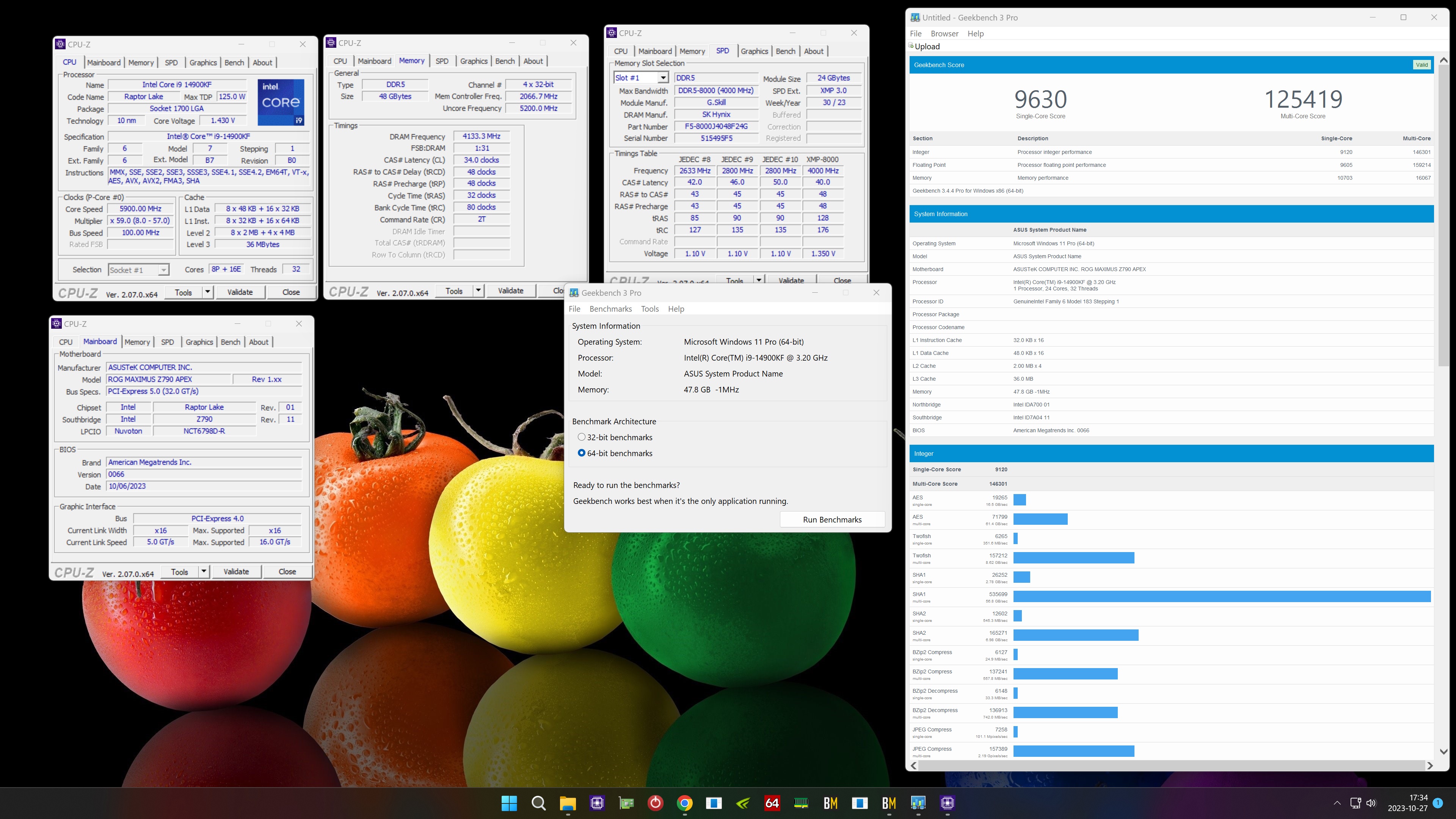Click Tools button in CPU-Z Memory window

[454, 290]
